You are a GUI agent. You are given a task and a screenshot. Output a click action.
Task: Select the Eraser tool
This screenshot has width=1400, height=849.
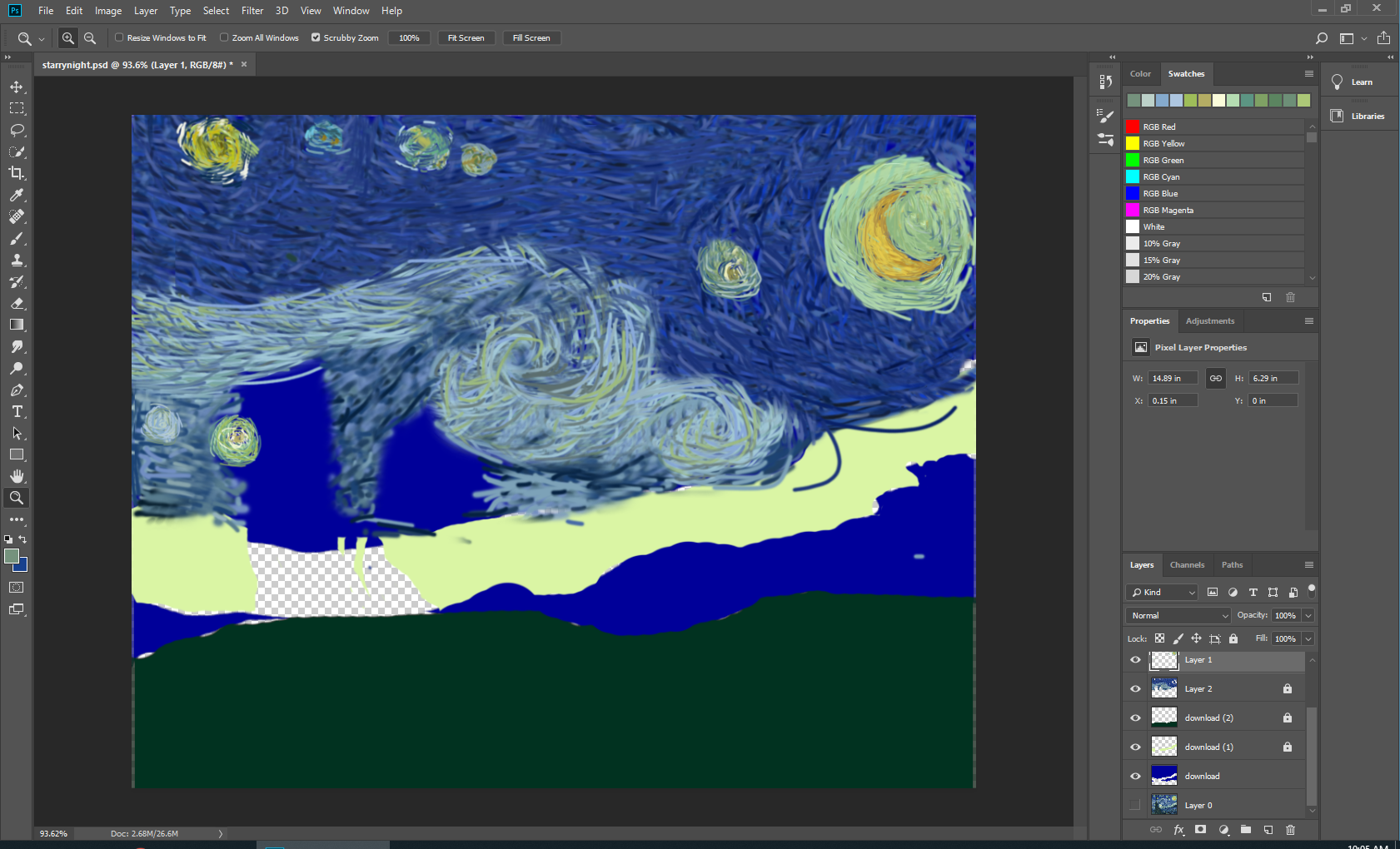(17, 303)
